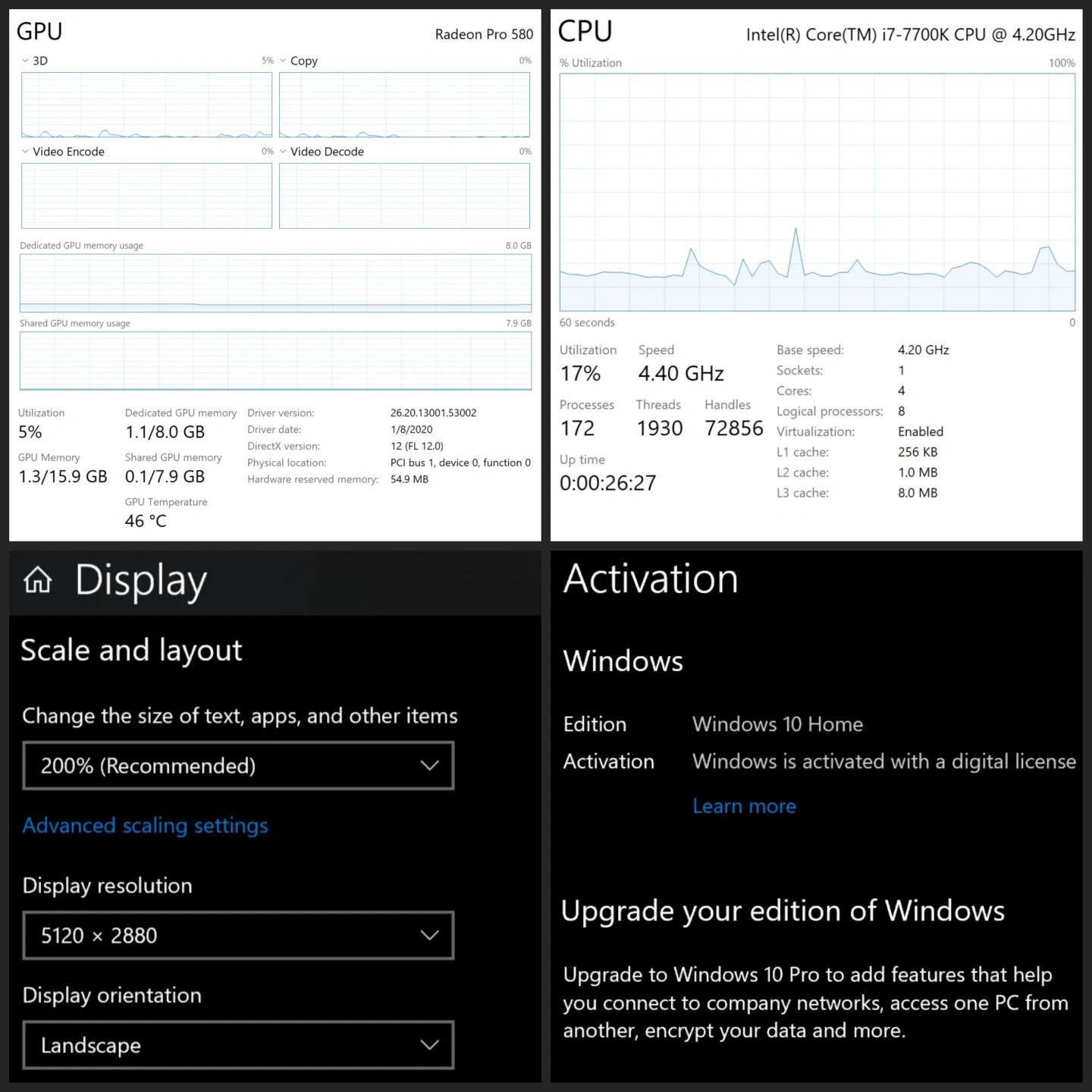Screen dimensions: 1092x1092
Task: Open the Copy graph engine selector chevron
Action: (283, 61)
